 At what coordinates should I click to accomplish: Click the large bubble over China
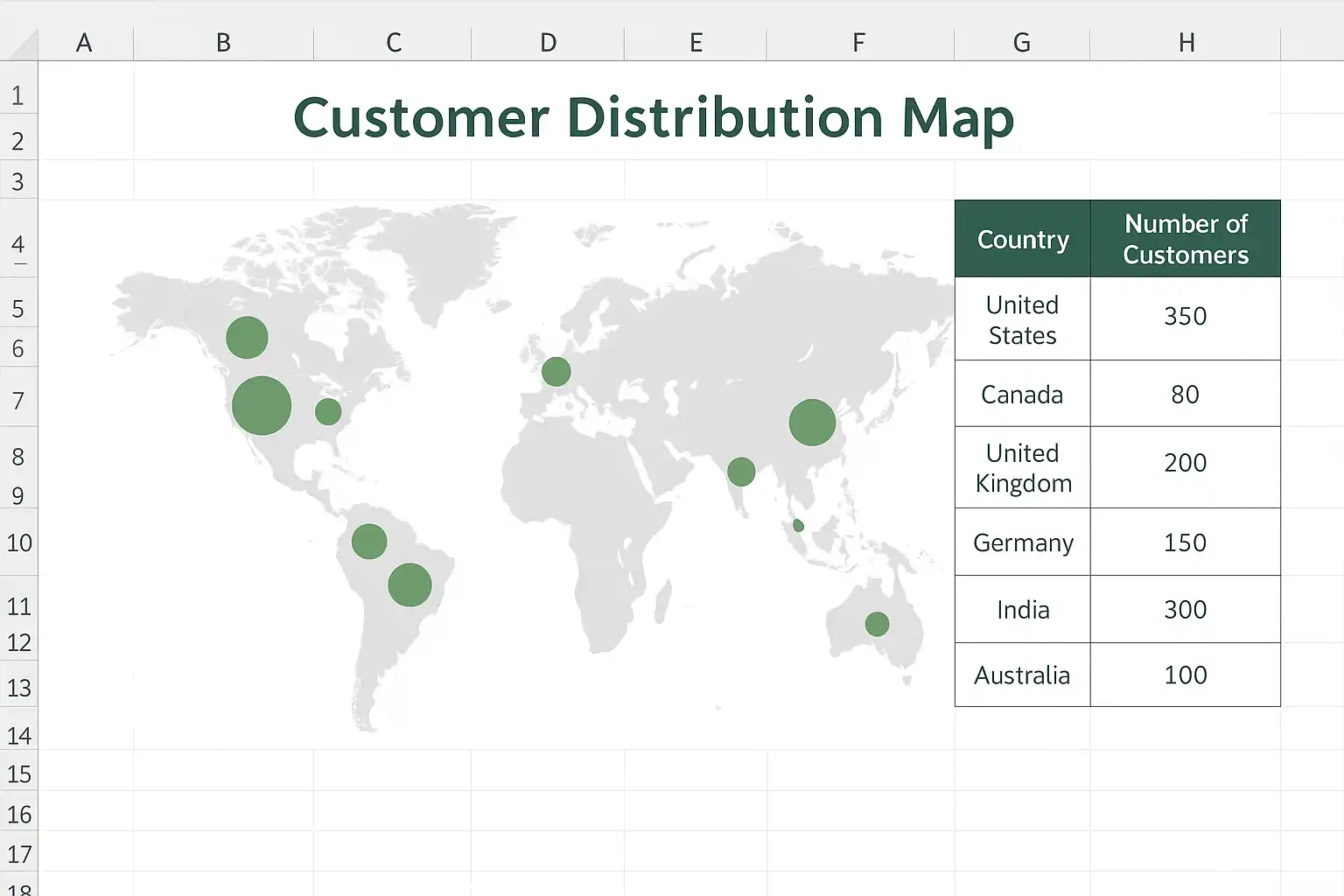coord(812,423)
